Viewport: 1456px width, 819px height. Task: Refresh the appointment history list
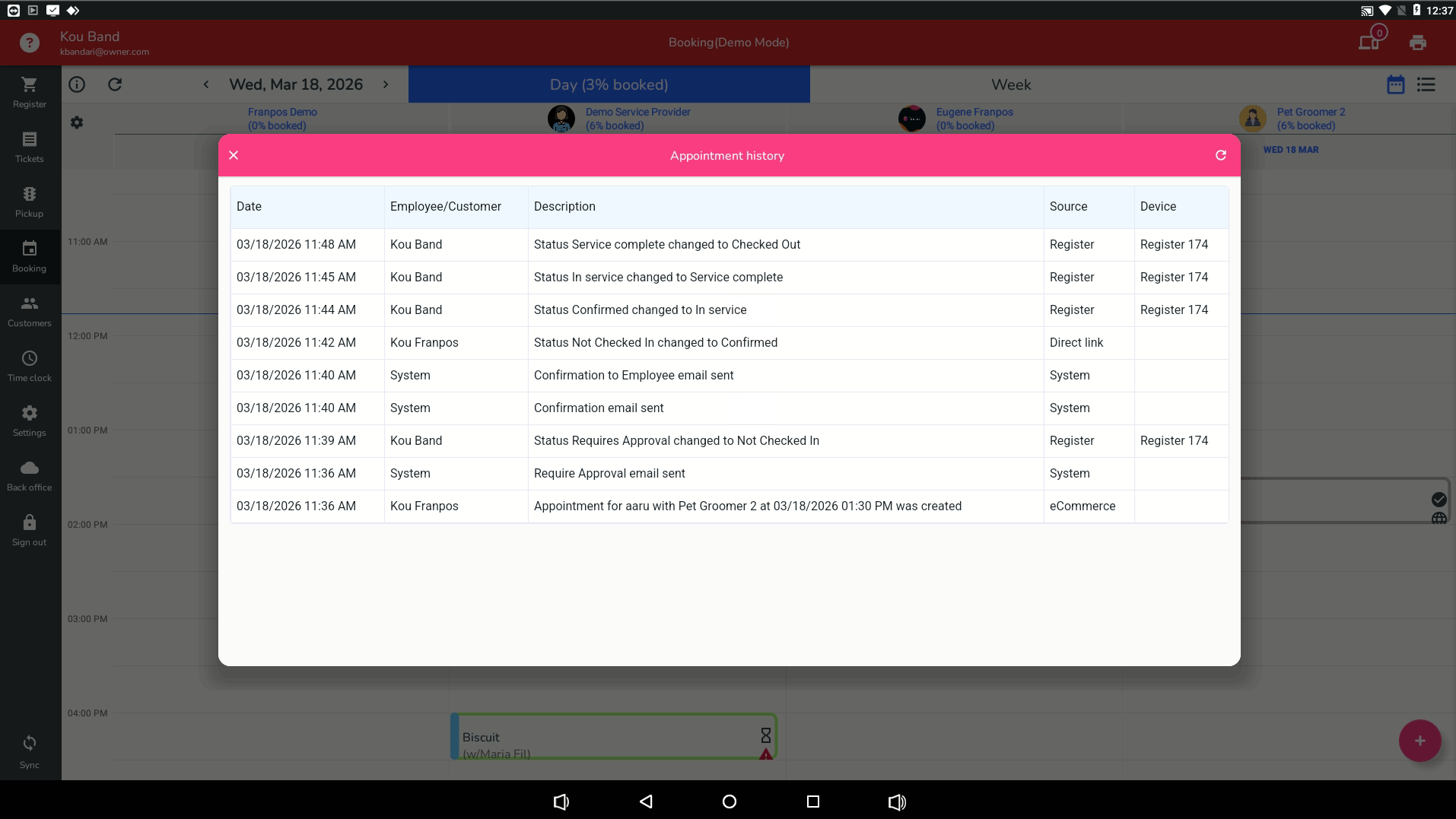1220,155
